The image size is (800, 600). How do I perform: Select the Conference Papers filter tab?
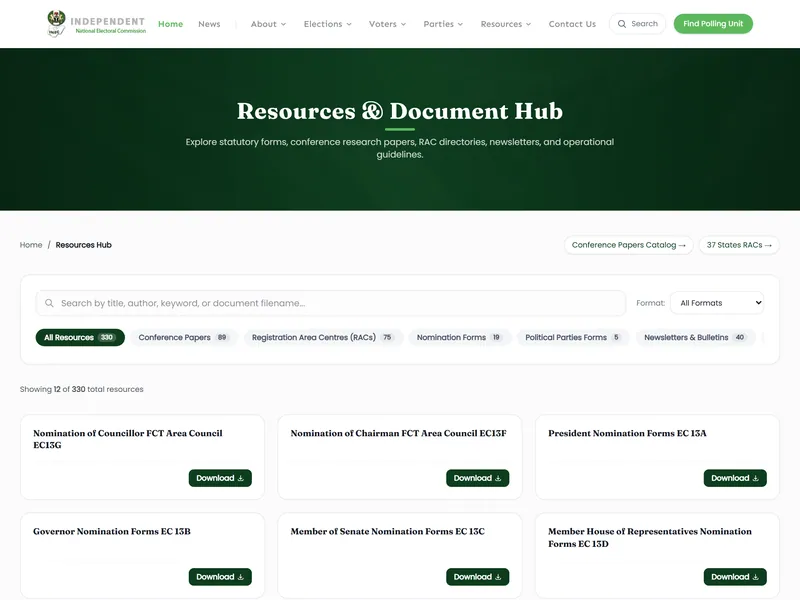coord(184,337)
